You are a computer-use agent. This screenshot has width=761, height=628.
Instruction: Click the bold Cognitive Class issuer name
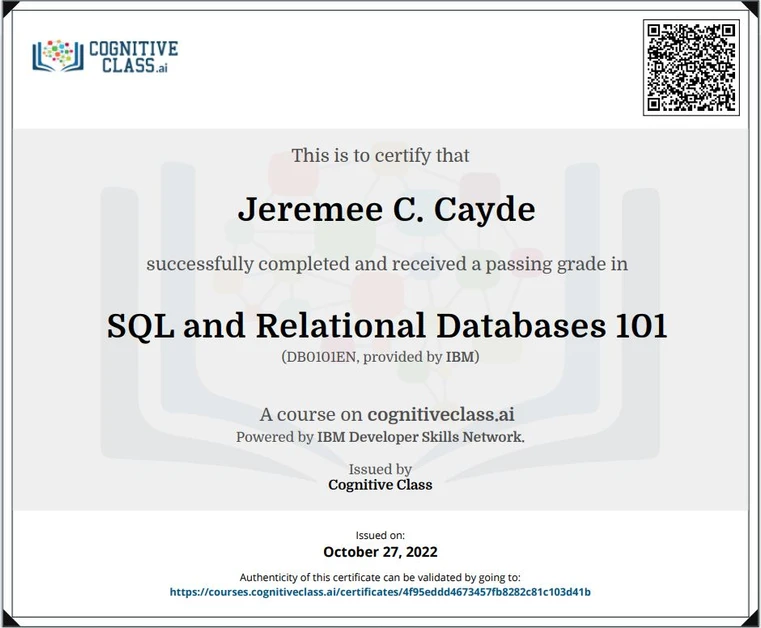tap(380, 485)
